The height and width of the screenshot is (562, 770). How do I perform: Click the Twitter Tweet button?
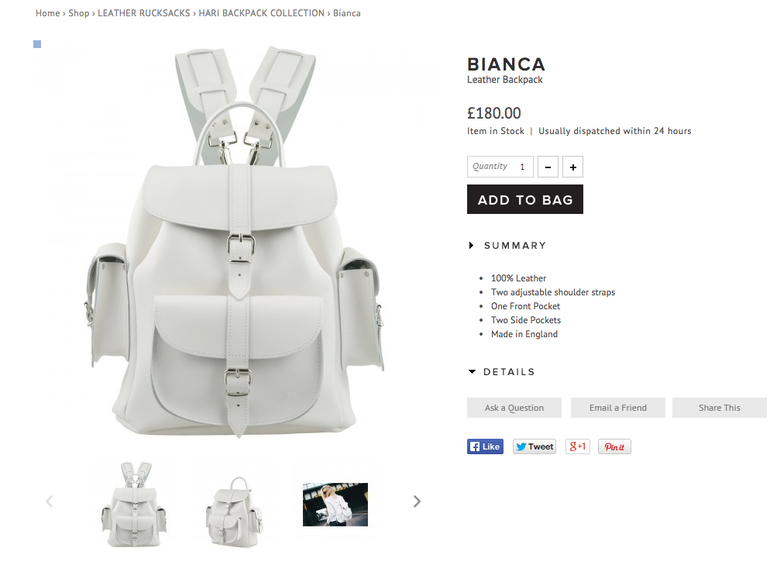[x=534, y=447]
